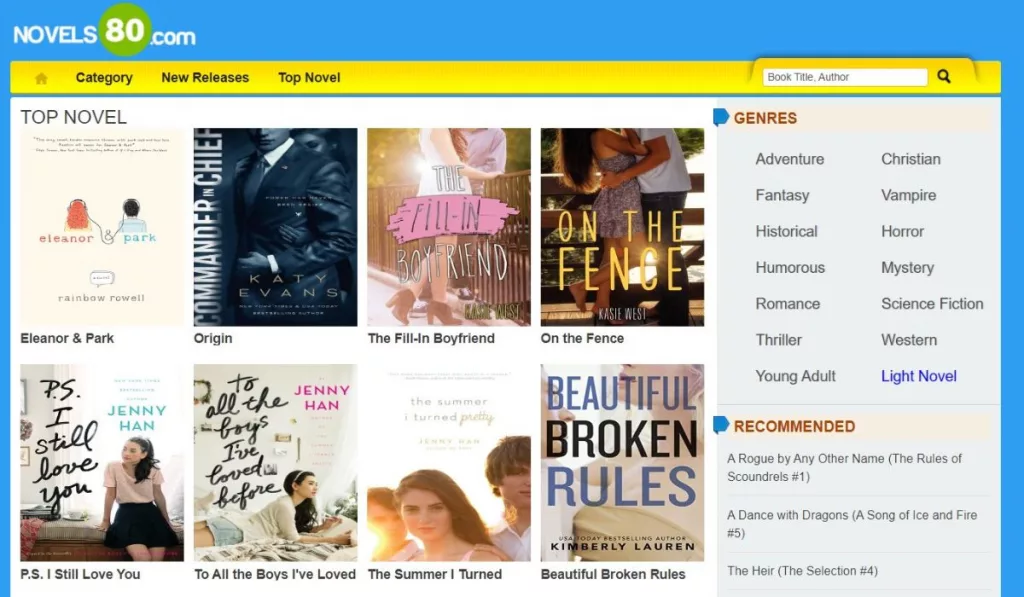Open the Category menu

coord(104,77)
